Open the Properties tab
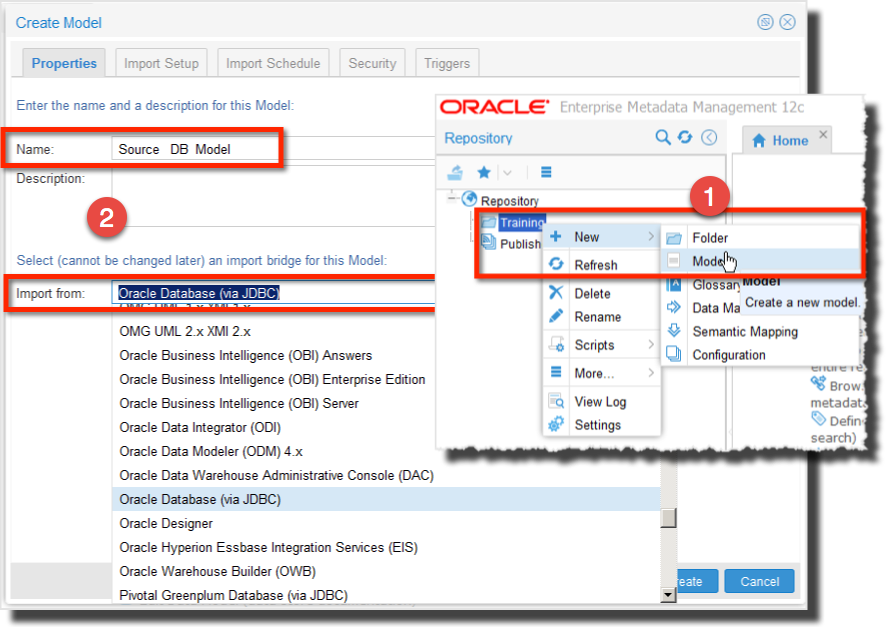The width and height of the screenshot is (886, 627). 64,63
